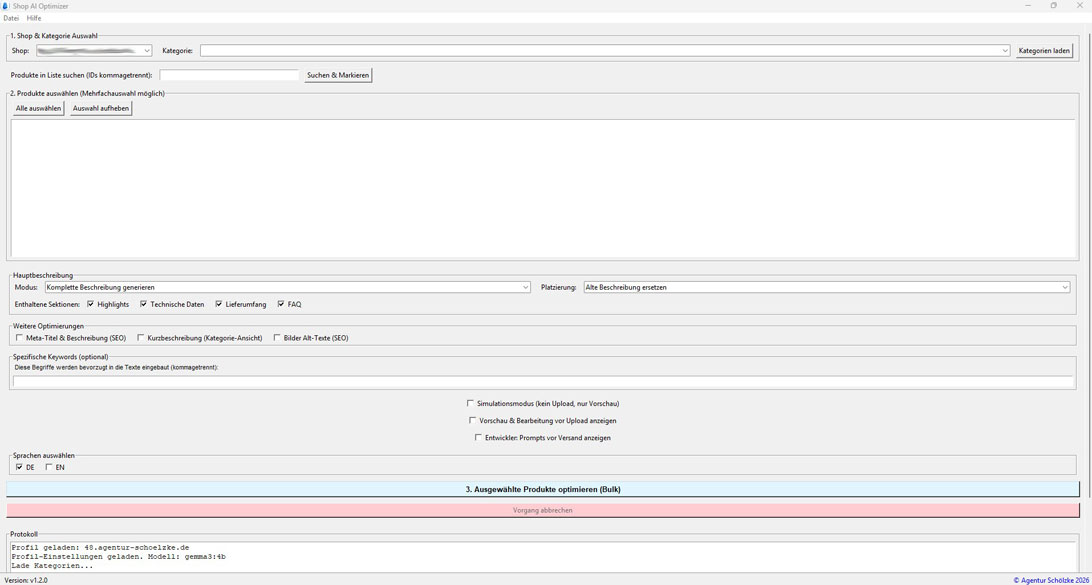This screenshot has width=1092, height=585.
Task: Click the Shop AI Optimizer app icon
Action: (5, 6)
